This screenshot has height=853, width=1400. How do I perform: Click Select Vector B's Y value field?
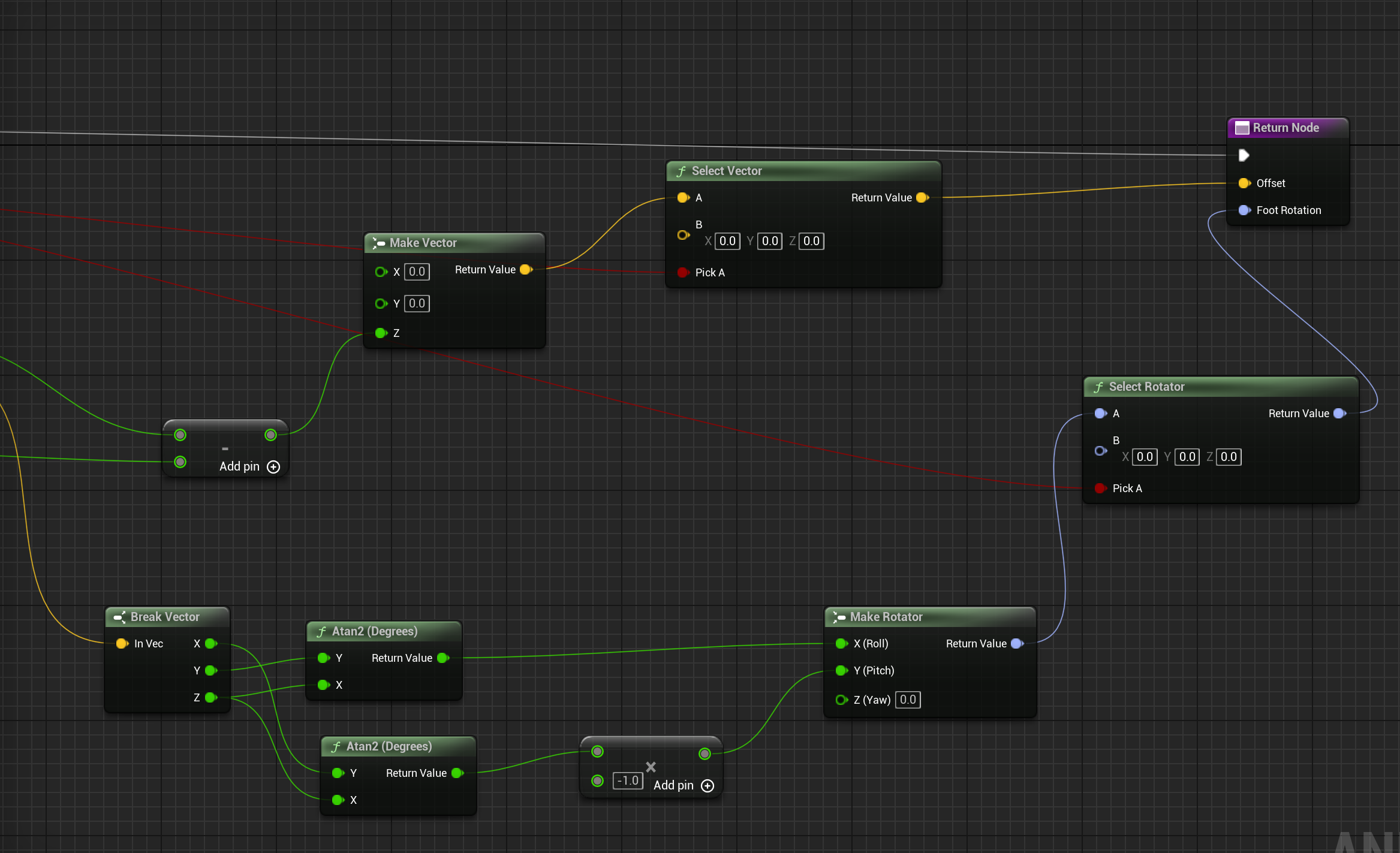[x=770, y=242]
